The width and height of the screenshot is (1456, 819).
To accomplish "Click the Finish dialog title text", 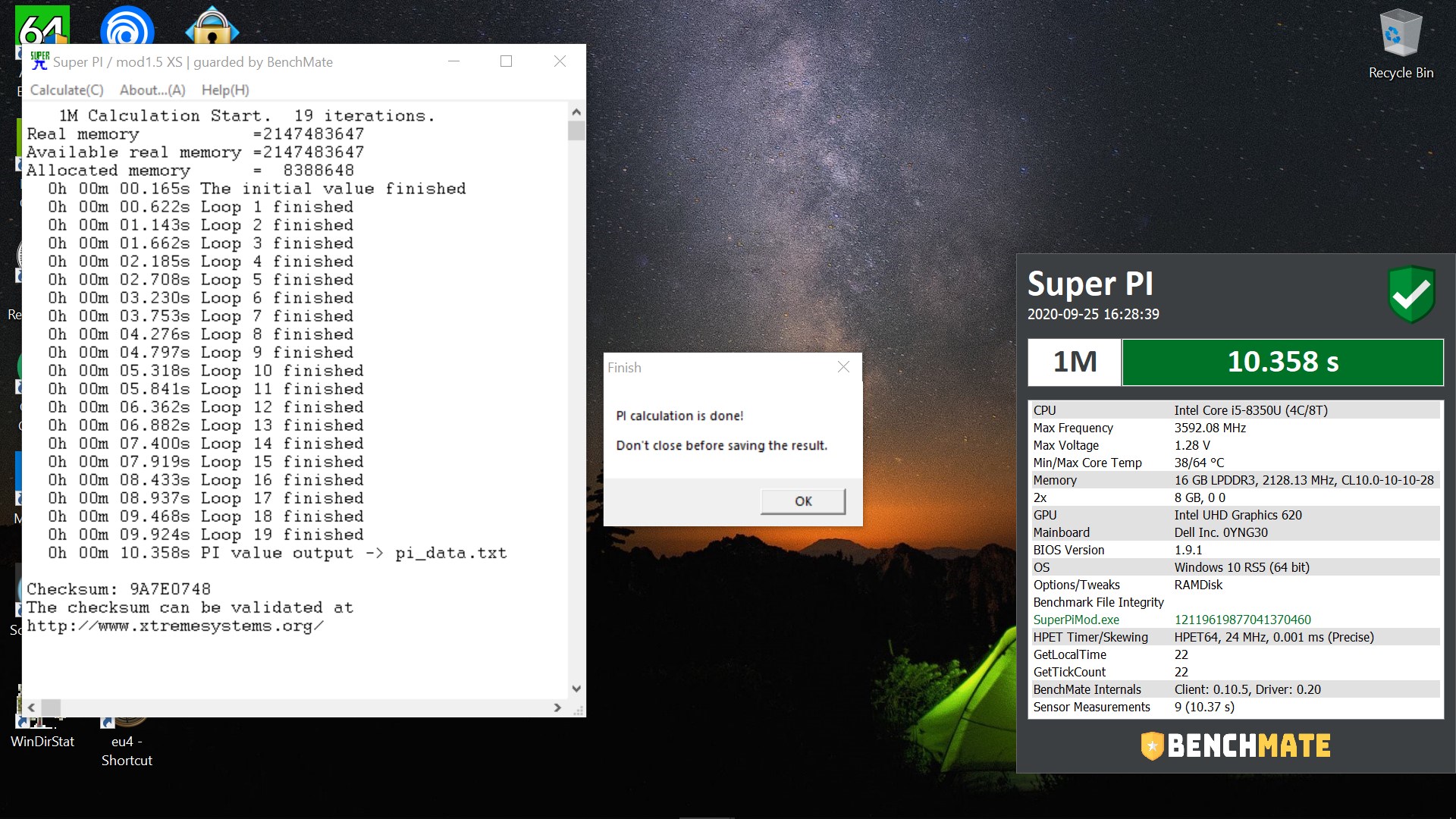I will click(624, 367).
